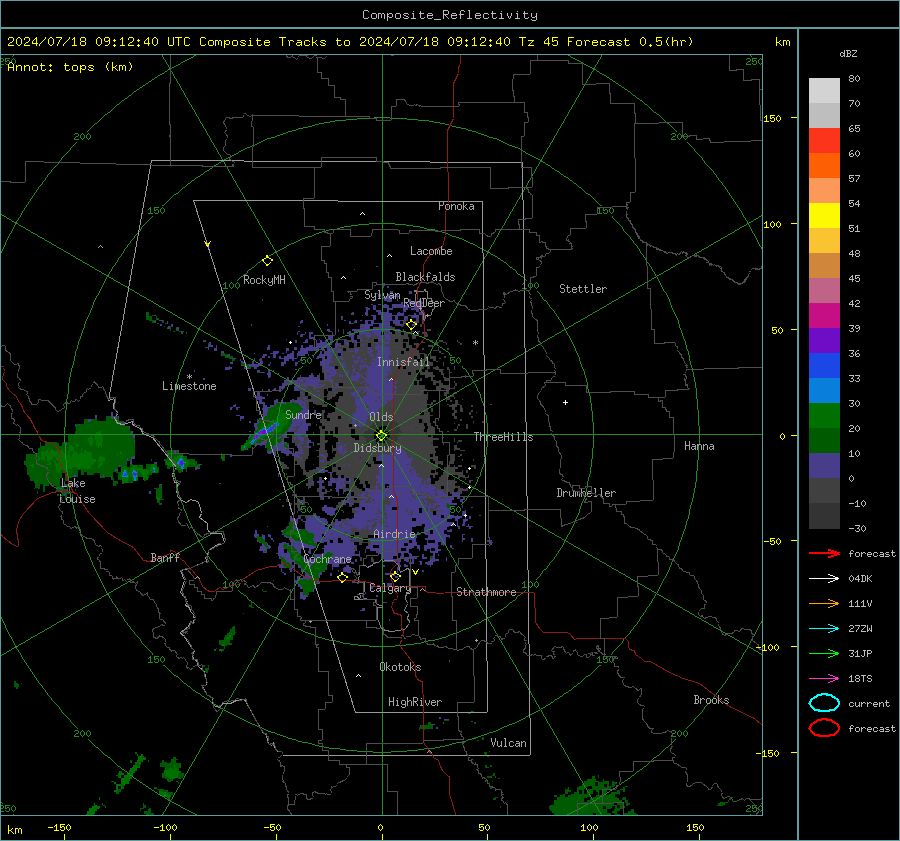Click the timestamp header text line
This screenshot has height=841, width=900.
(x=350, y=42)
